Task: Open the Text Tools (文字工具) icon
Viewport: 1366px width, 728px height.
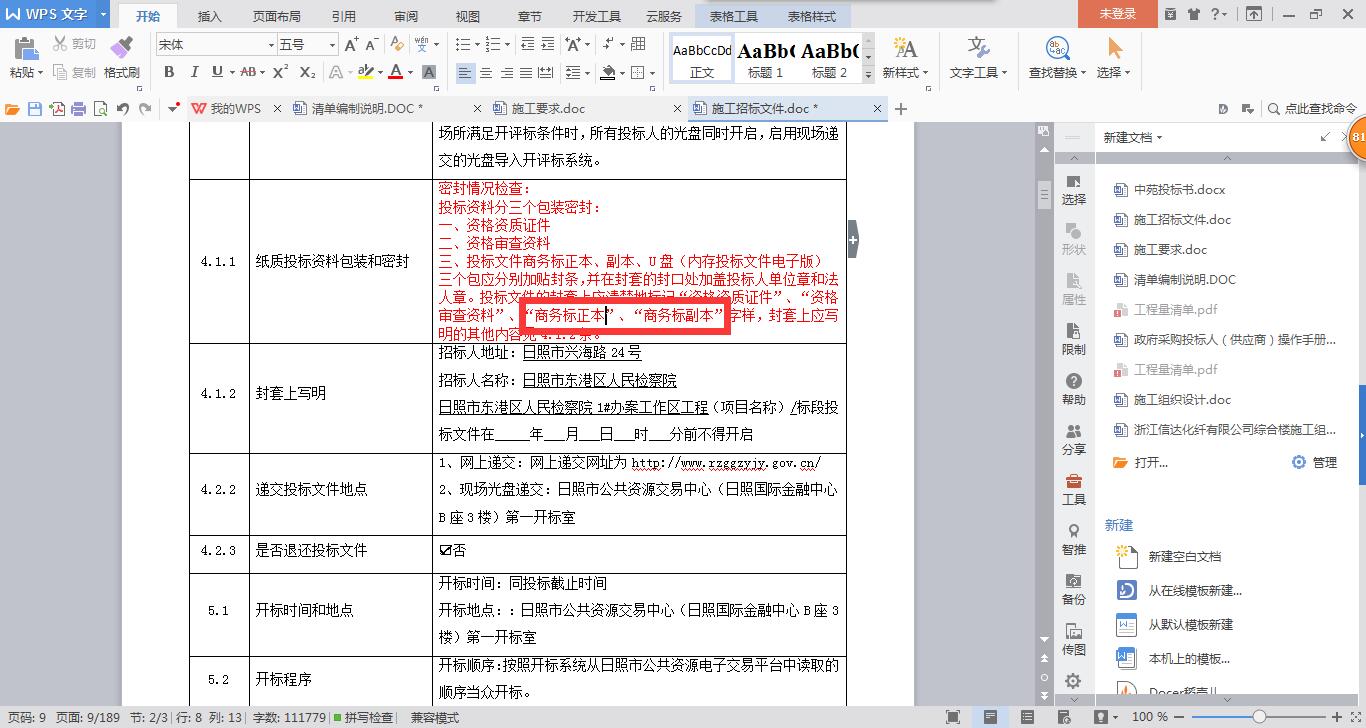Action: tap(978, 48)
